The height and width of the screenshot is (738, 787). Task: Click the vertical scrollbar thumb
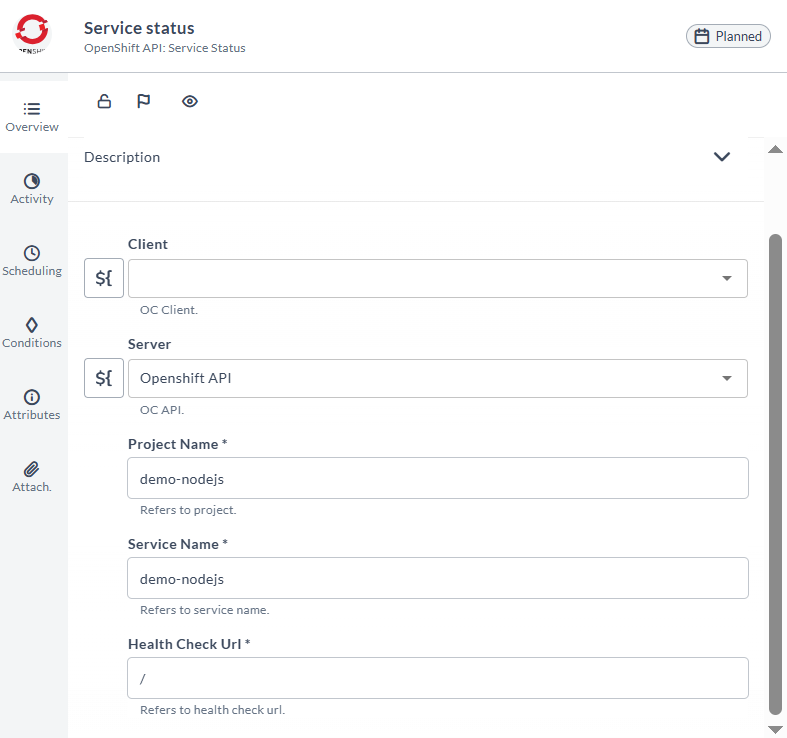coord(775,474)
